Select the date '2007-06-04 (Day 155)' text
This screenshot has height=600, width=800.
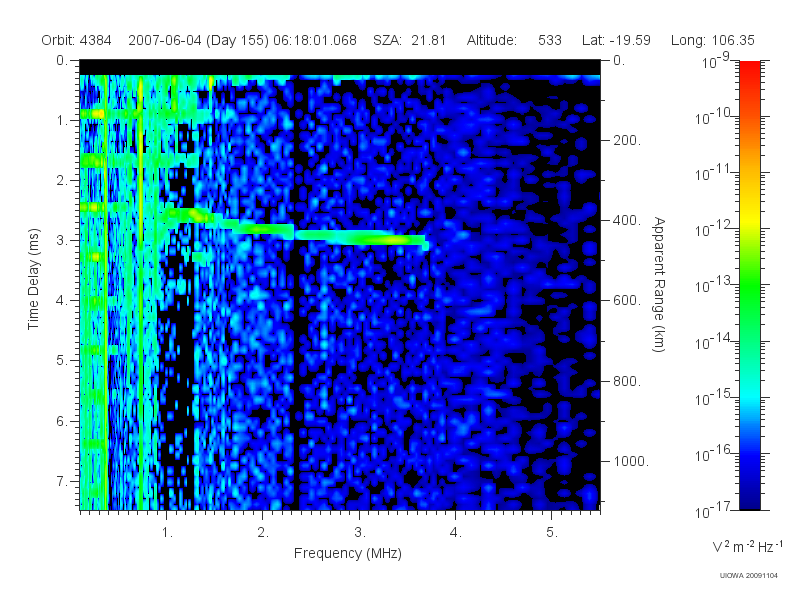[x=199, y=40]
